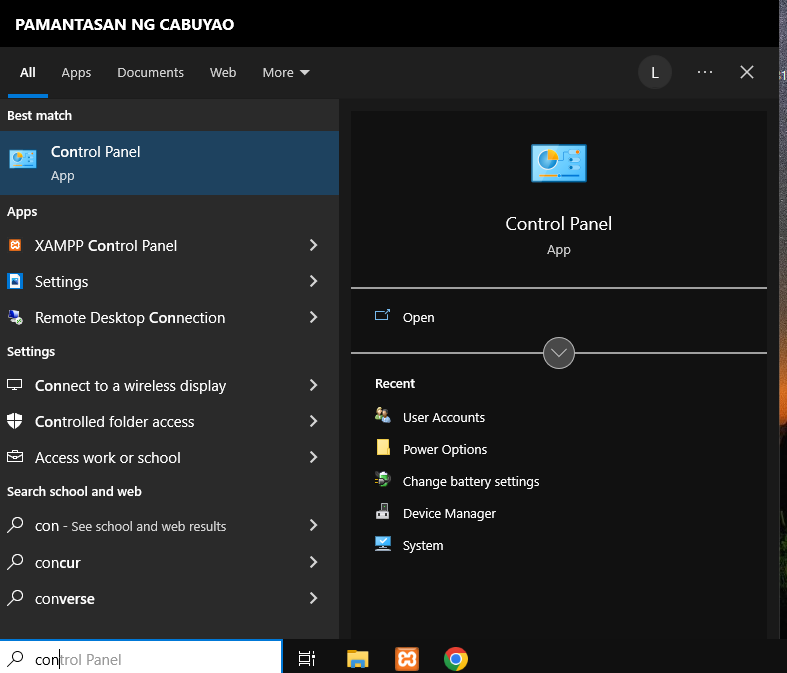Click the magnifier icon beside 'con' suggestion
Viewport: 787px width, 673px height.
point(16,525)
